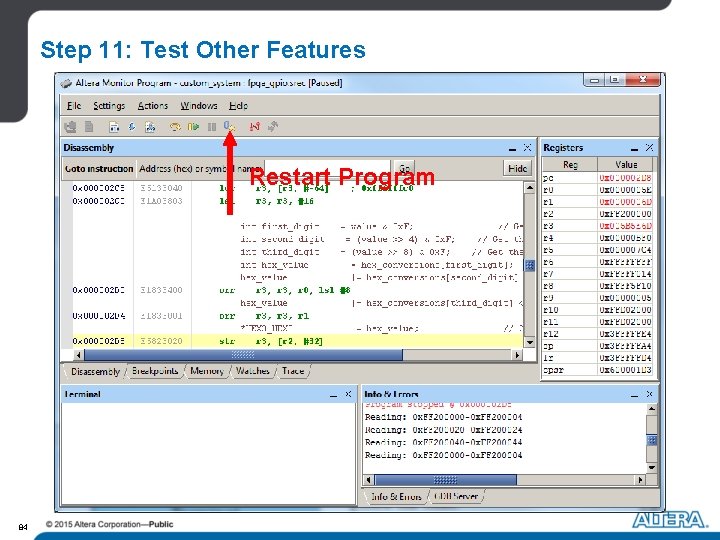Click the Continue green arrow icon
Screen dimensions: 720x540
pyautogui.click(x=193, y=127)
